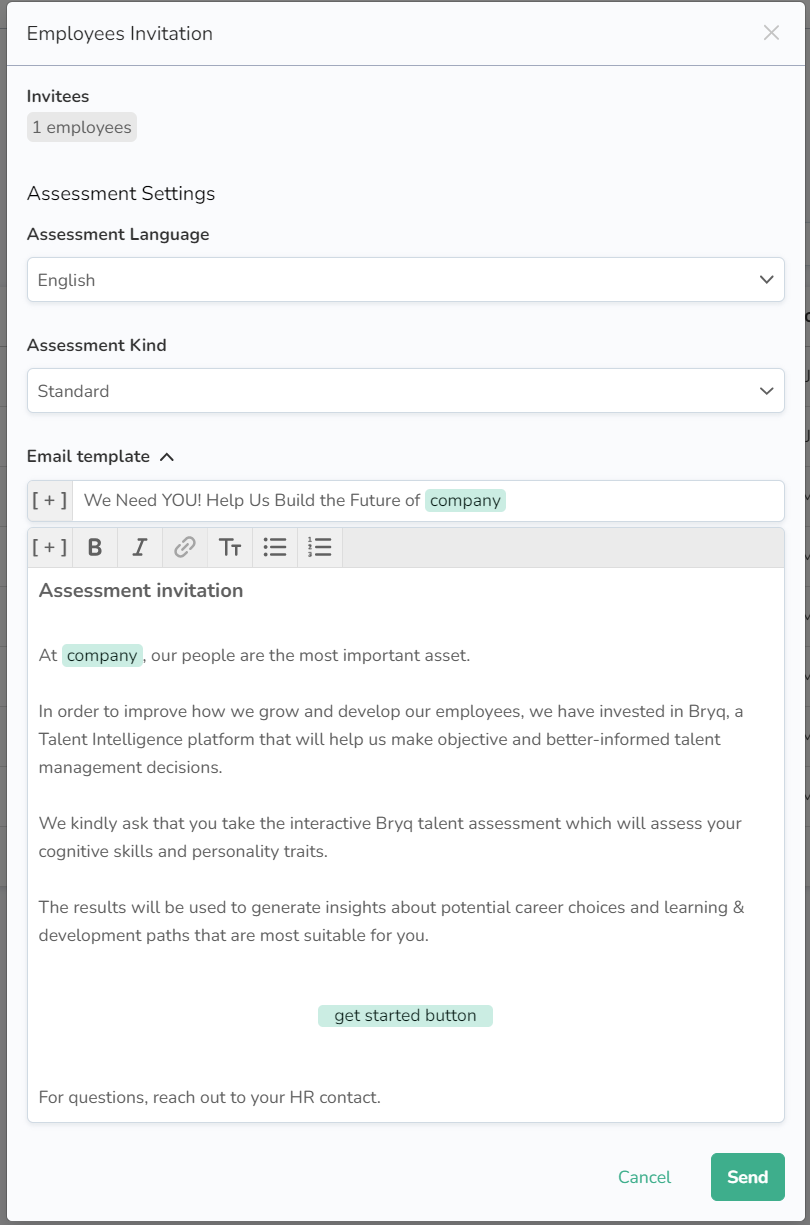The image size is (810, 1225).
Task: Select the company tag in the subject line
Action: point(465,500)
